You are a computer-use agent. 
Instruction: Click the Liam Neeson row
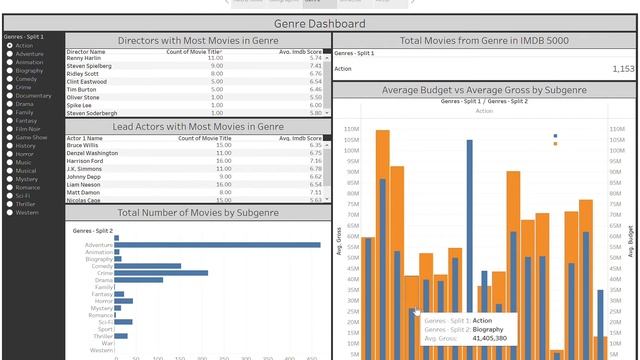coord(195,184)
